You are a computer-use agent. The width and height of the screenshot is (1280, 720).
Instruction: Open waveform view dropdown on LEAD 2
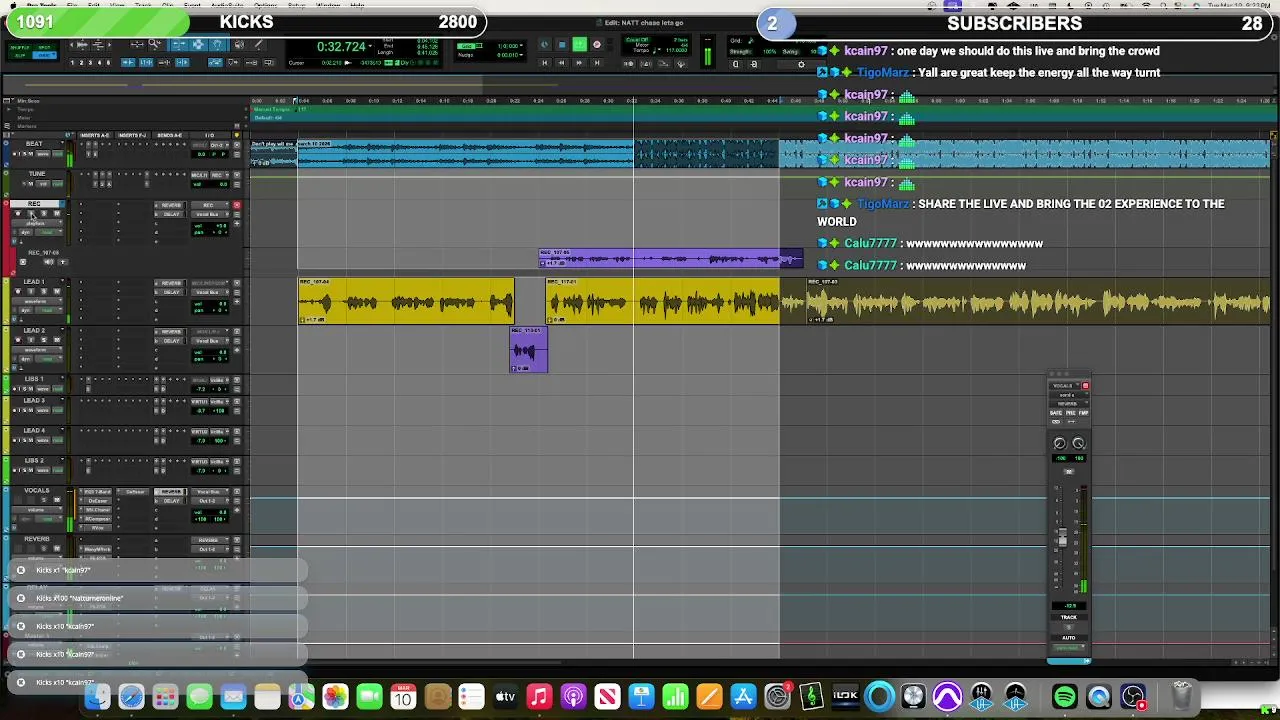coord(37,350)
